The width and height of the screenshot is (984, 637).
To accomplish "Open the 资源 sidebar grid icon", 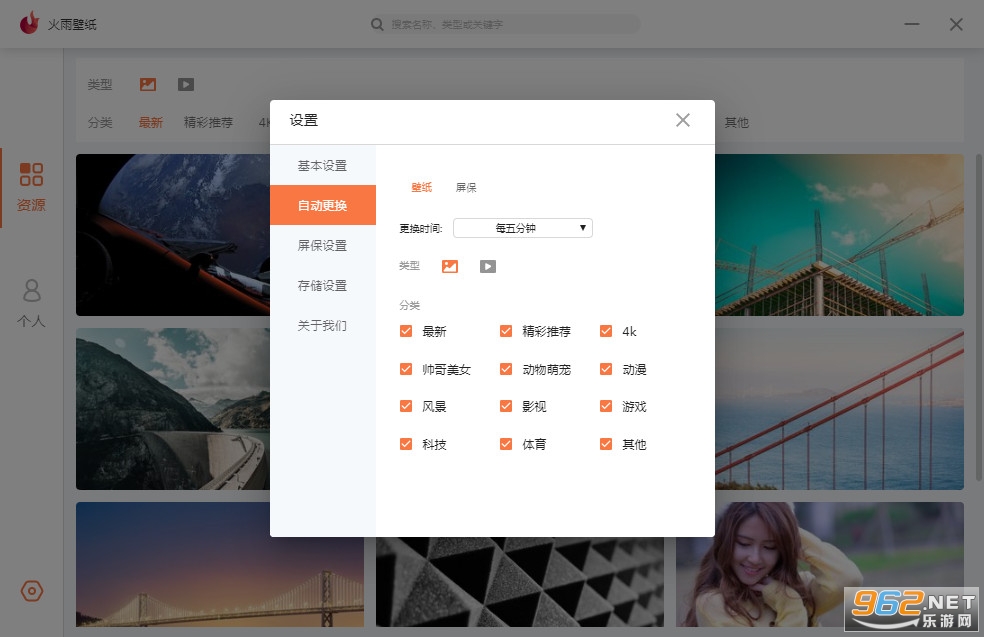I will 31,174.
